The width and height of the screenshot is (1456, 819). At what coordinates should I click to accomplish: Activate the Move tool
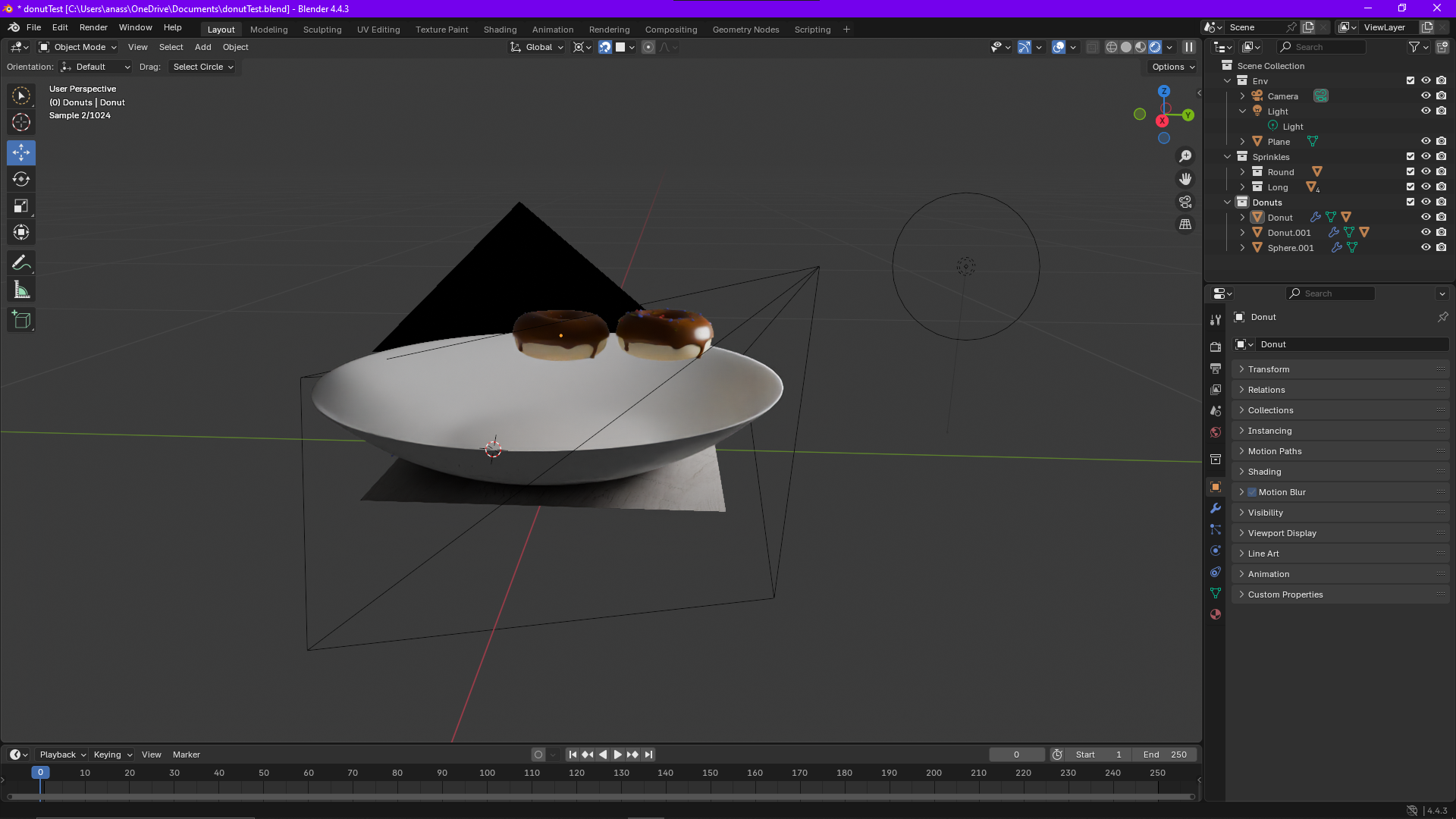tap(21, 152)
